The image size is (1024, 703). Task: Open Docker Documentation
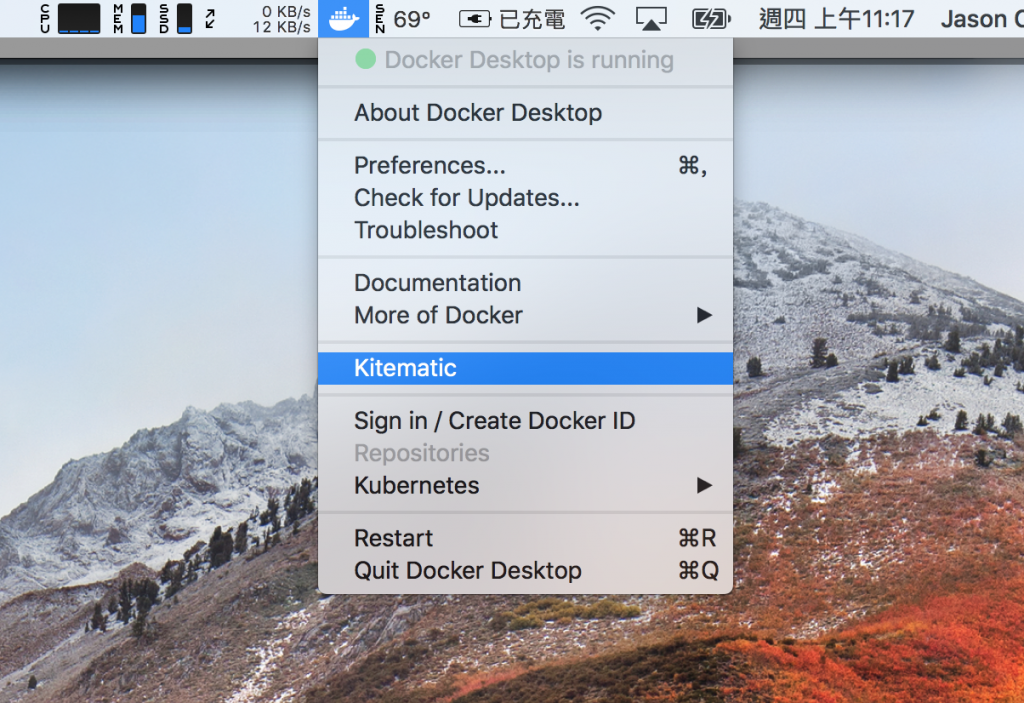coord(525,283)
